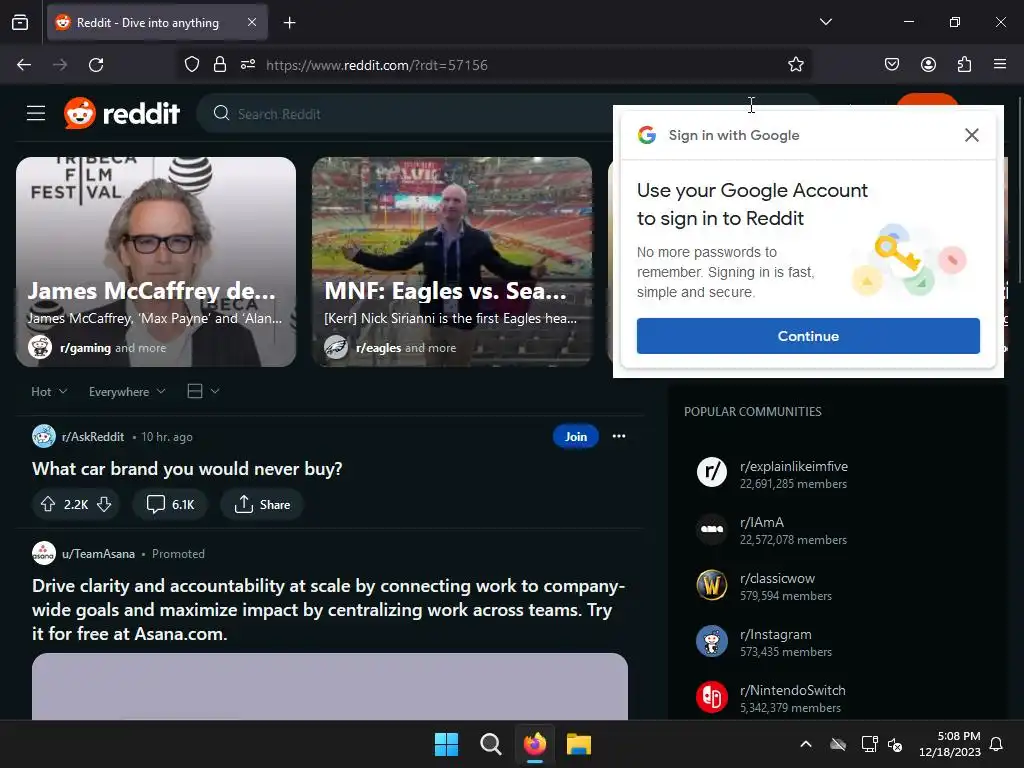Join the r/AskReddit community
The height and width of the screenshot is (768, 1024).
tap(575, 436)
